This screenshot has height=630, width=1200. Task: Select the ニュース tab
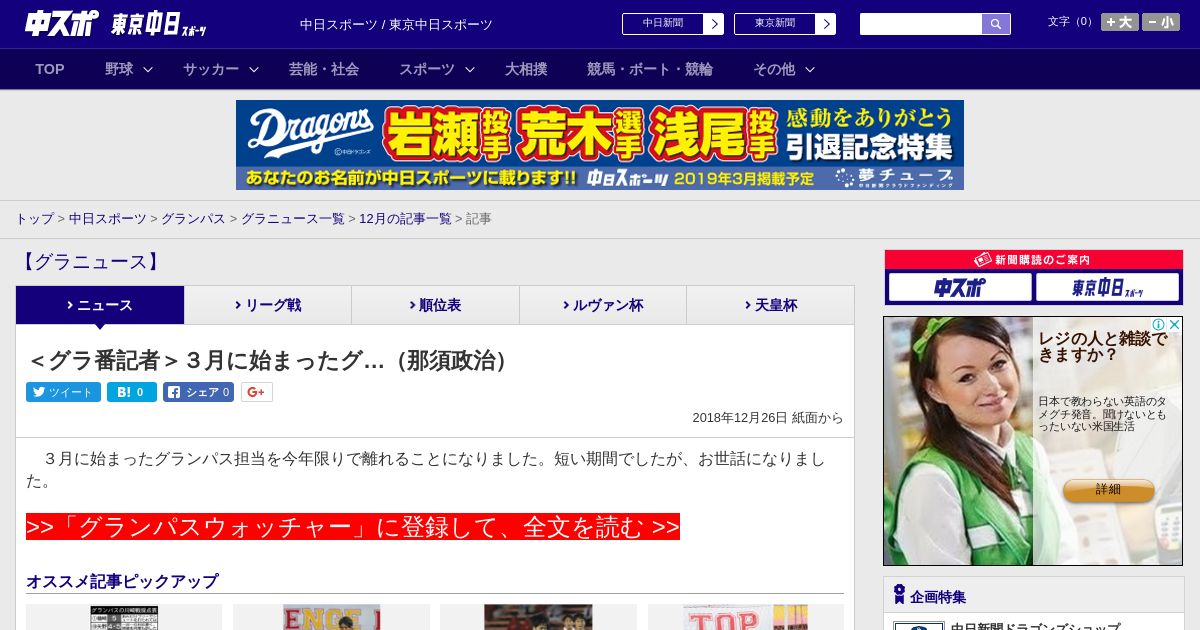[100, 305]
